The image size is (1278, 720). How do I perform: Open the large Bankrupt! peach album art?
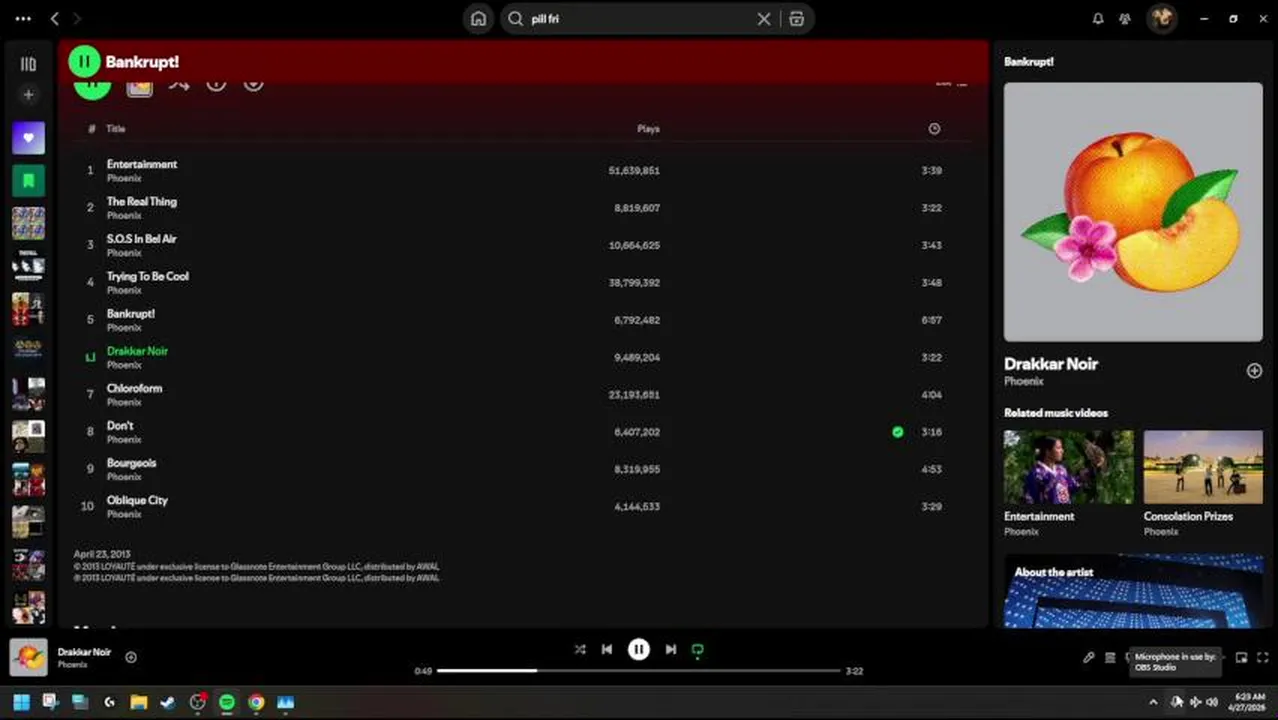[1133, 212]
